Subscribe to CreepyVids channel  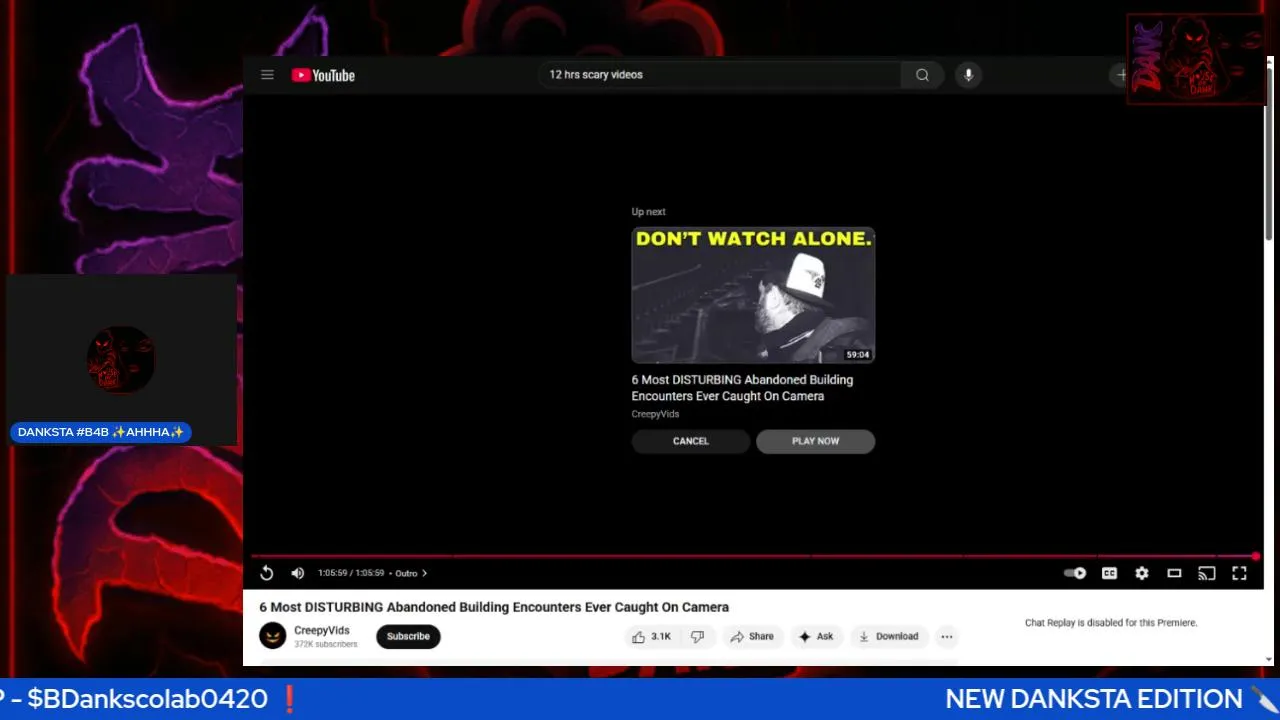(x=408, y=636)
